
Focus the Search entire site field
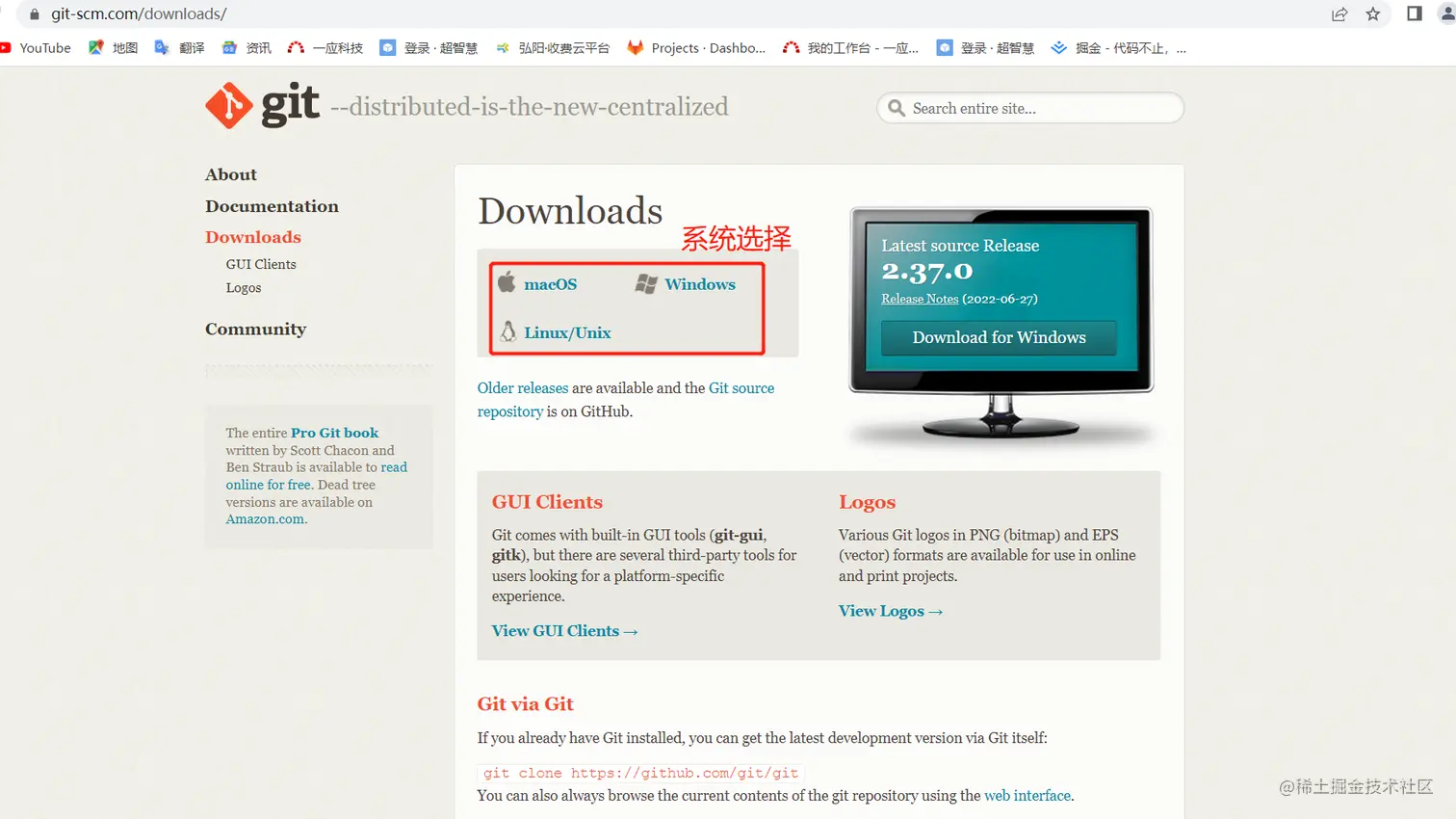click(1030, 108)
